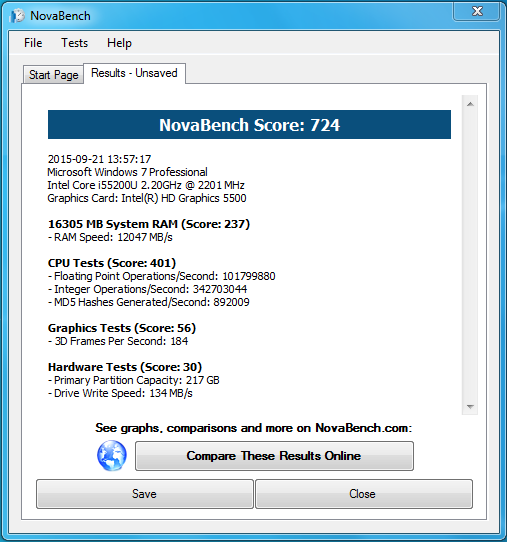
Task: Click the results vertical scrollbar track
Action: [x=470, y=255]
